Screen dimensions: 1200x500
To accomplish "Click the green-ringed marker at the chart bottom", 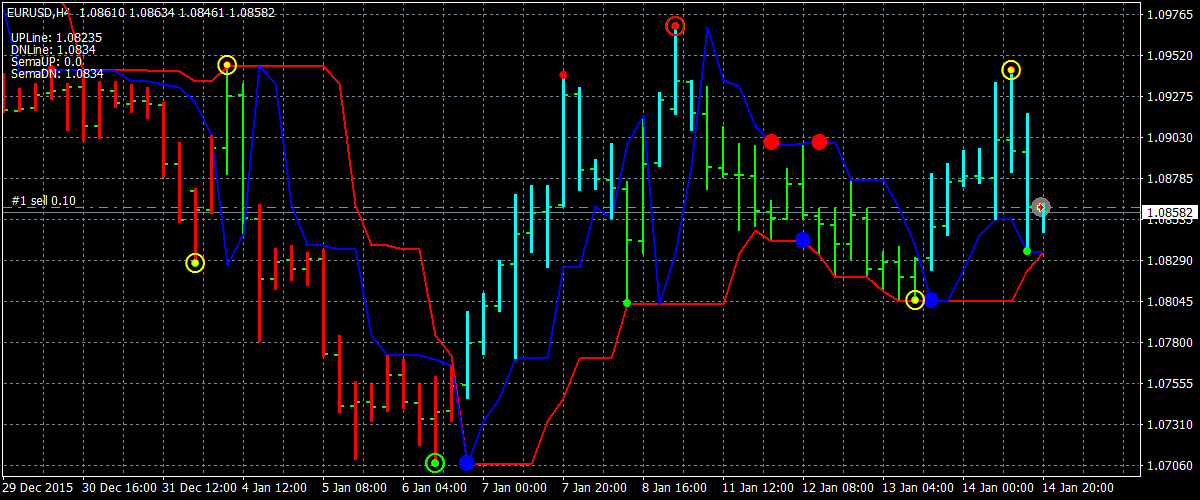I will [x=434, y=462].
